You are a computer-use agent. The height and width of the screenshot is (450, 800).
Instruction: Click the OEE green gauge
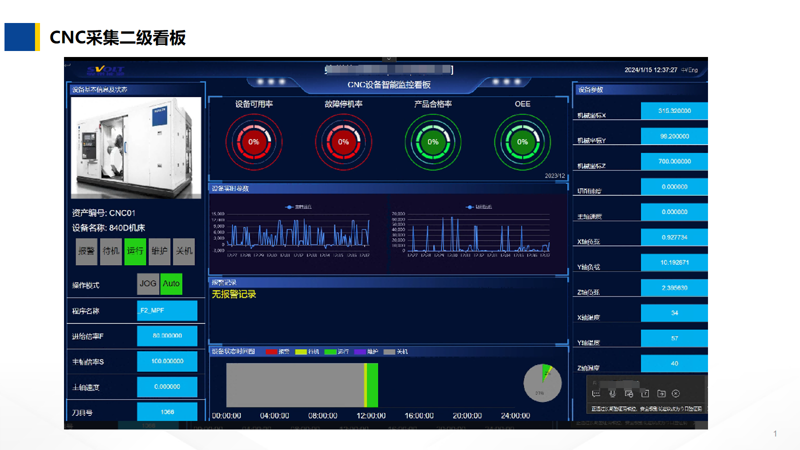coord(522,141)
